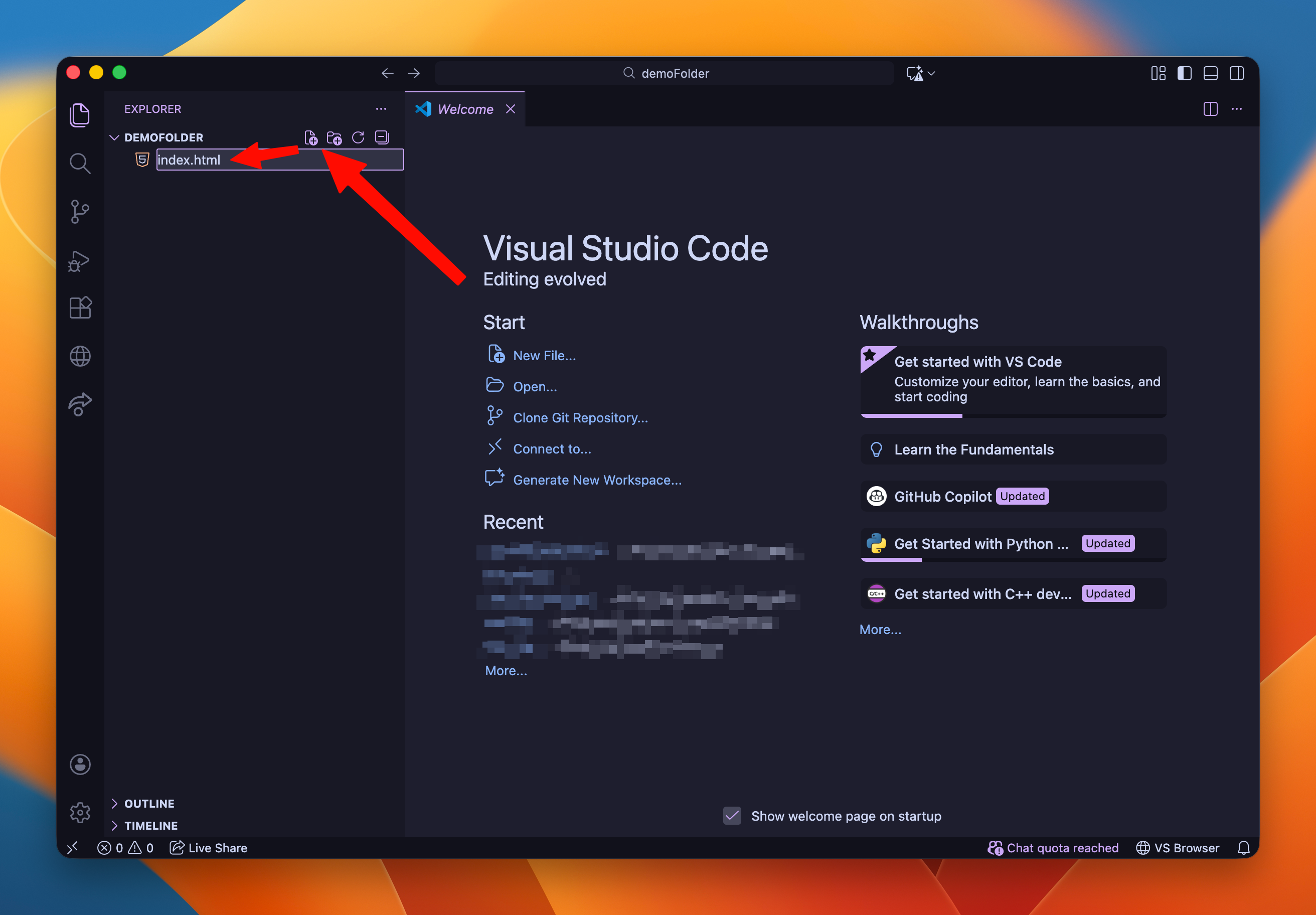Viewport: 1316px width, 915px height.
Task: Open the Source Control view
Action: click(80, 212)
